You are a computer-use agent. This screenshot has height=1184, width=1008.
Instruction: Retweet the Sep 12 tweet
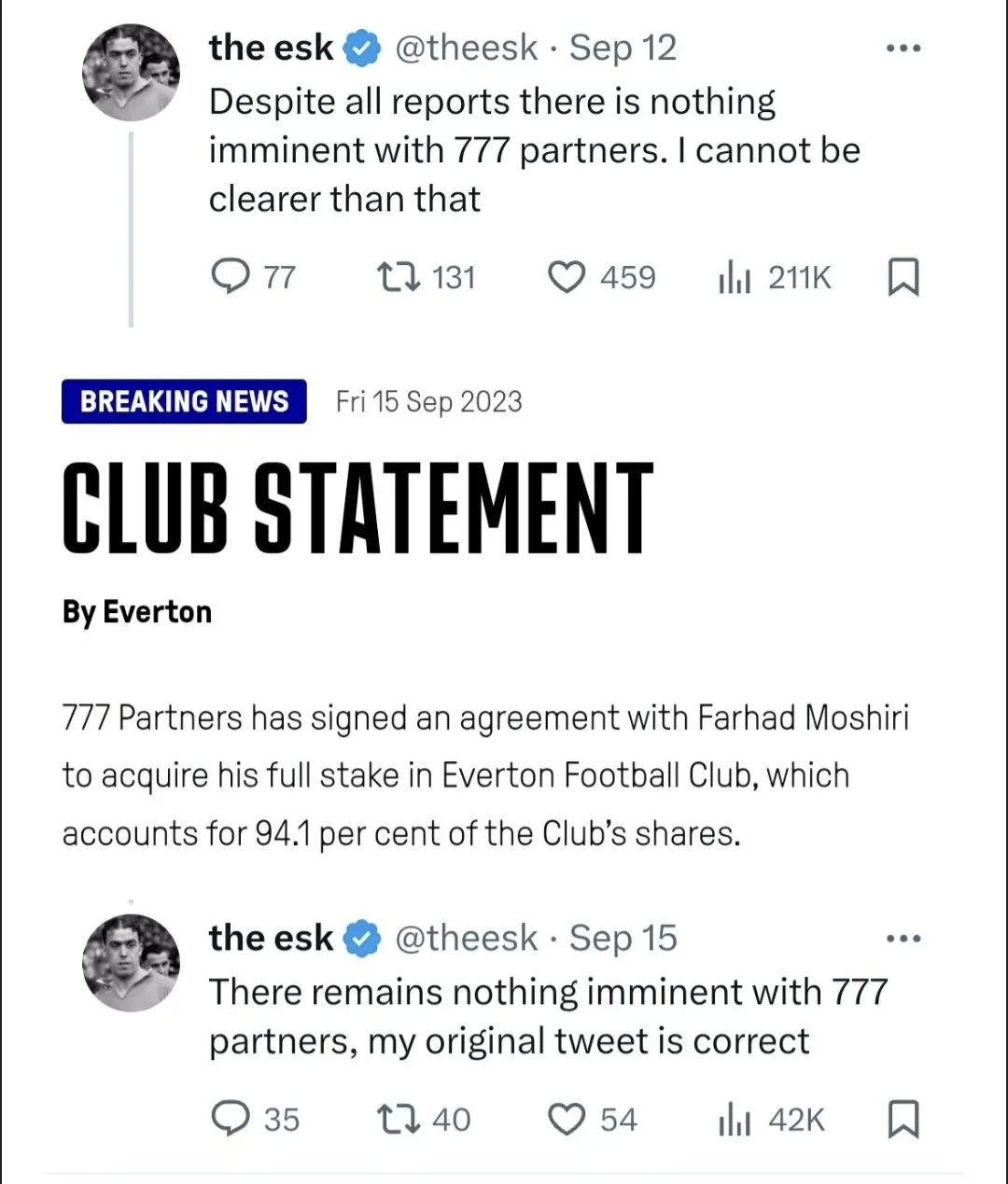pos(399,277)
